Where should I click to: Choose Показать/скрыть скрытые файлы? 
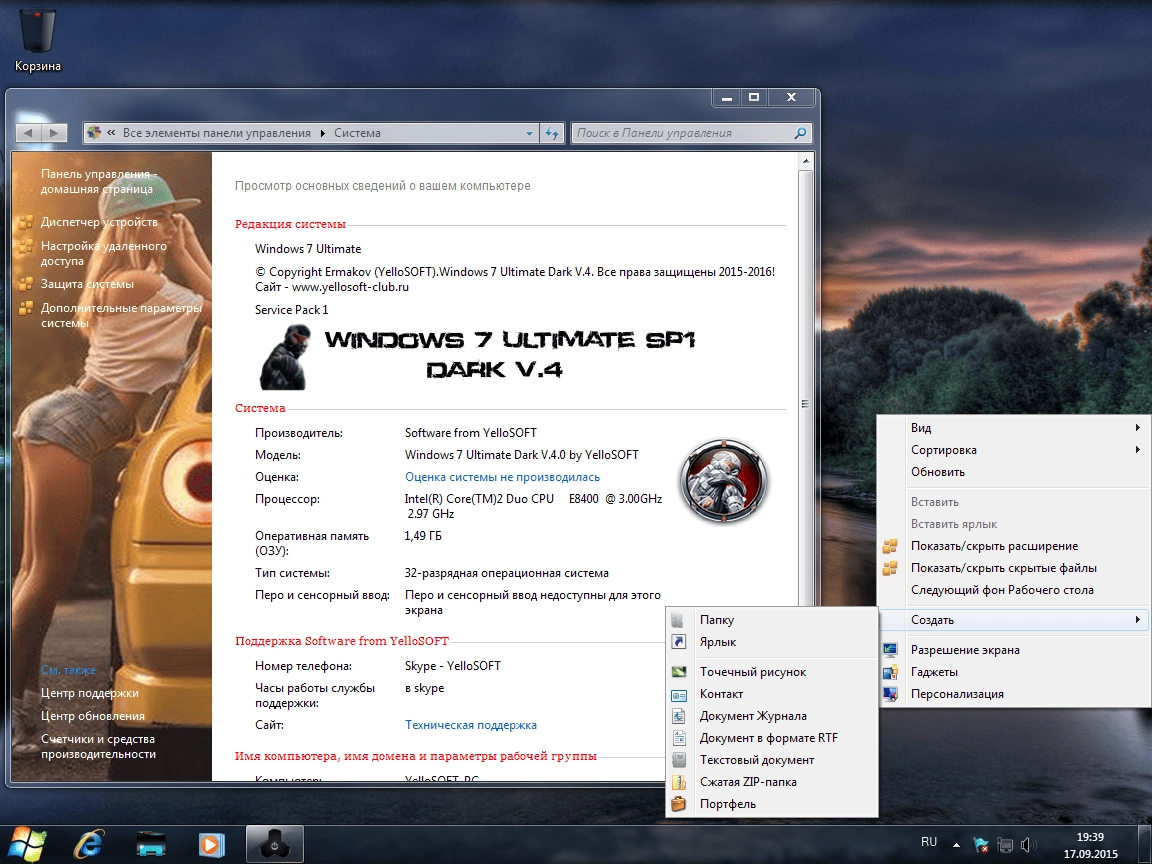[1015, 568]
